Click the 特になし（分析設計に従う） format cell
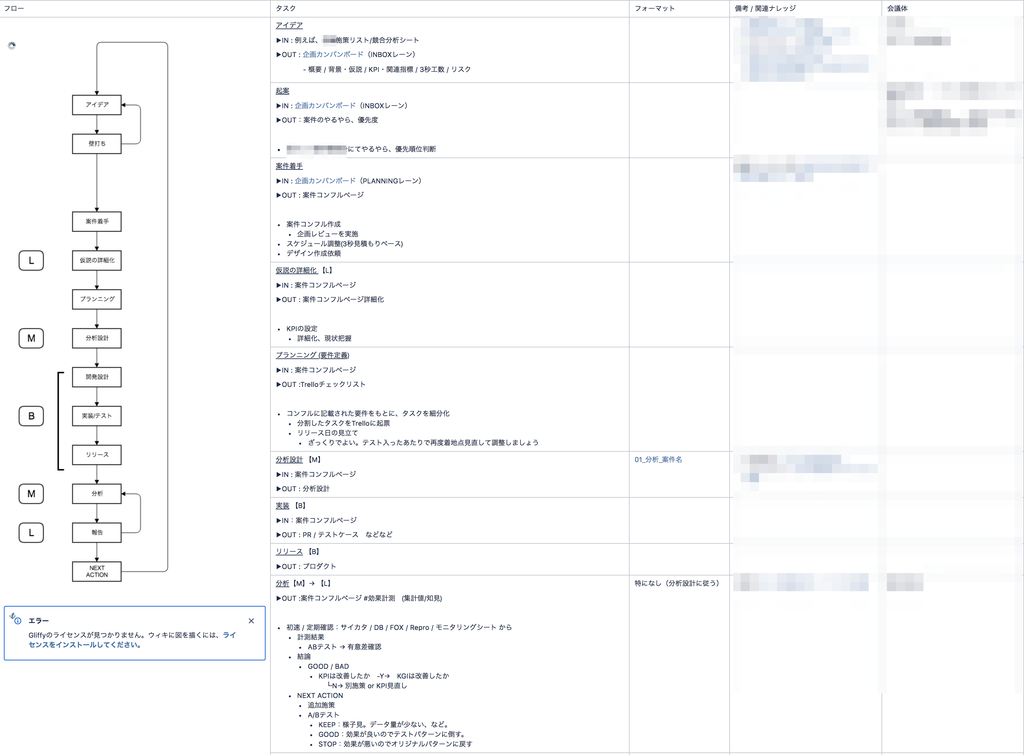This screenshot has height=755, width=1024. point(677,583)
